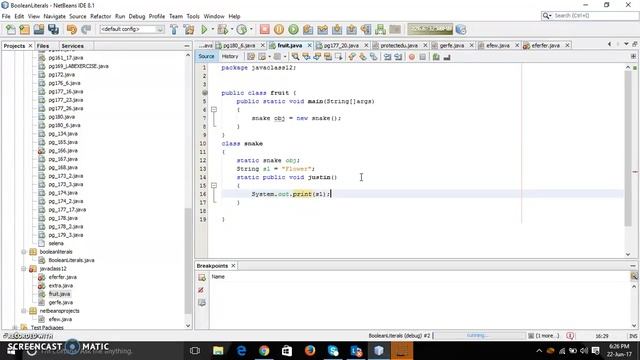The image size is (640, 360).
Task: Collapse the code fold at line 6
Action: coord(213,109)
